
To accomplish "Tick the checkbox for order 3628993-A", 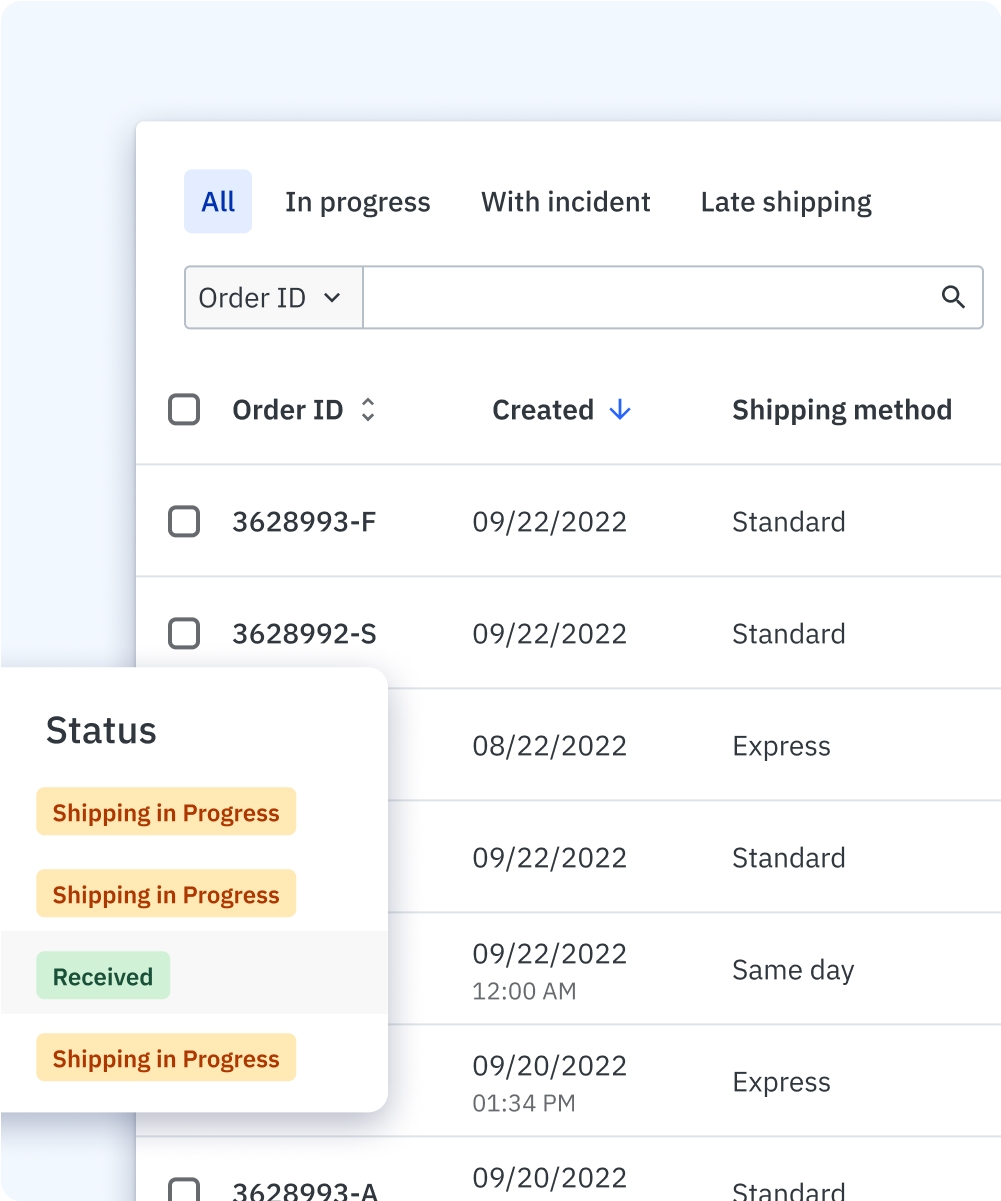I will click(x=184, y=1189).
